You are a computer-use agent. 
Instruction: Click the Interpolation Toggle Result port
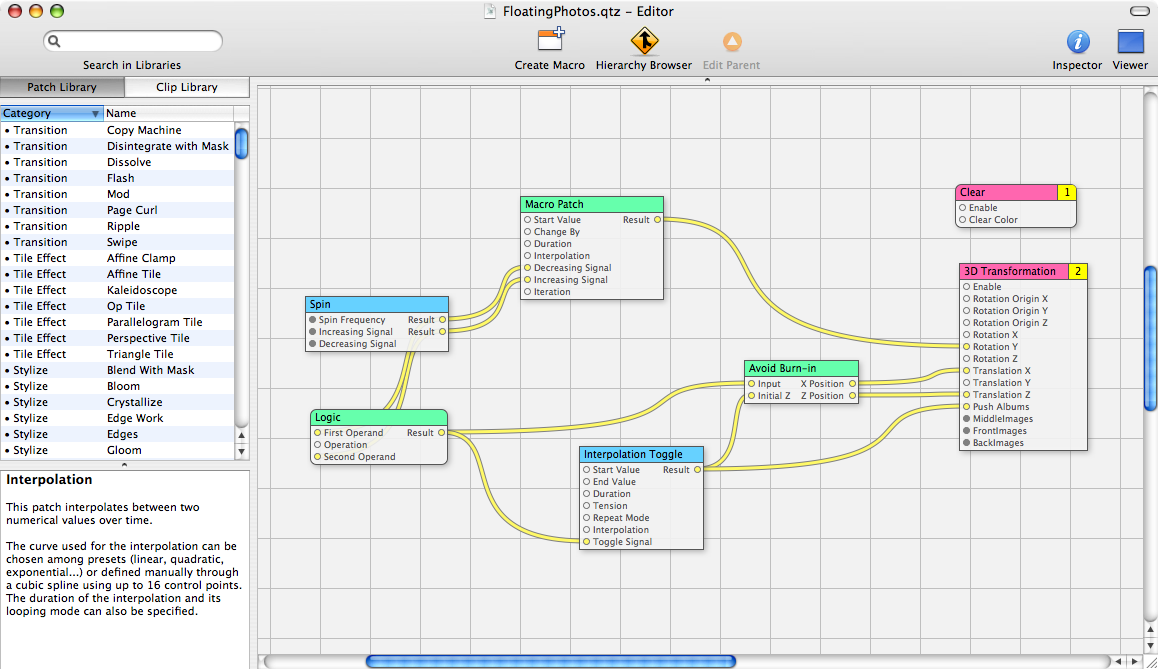[x=697, y=470]
